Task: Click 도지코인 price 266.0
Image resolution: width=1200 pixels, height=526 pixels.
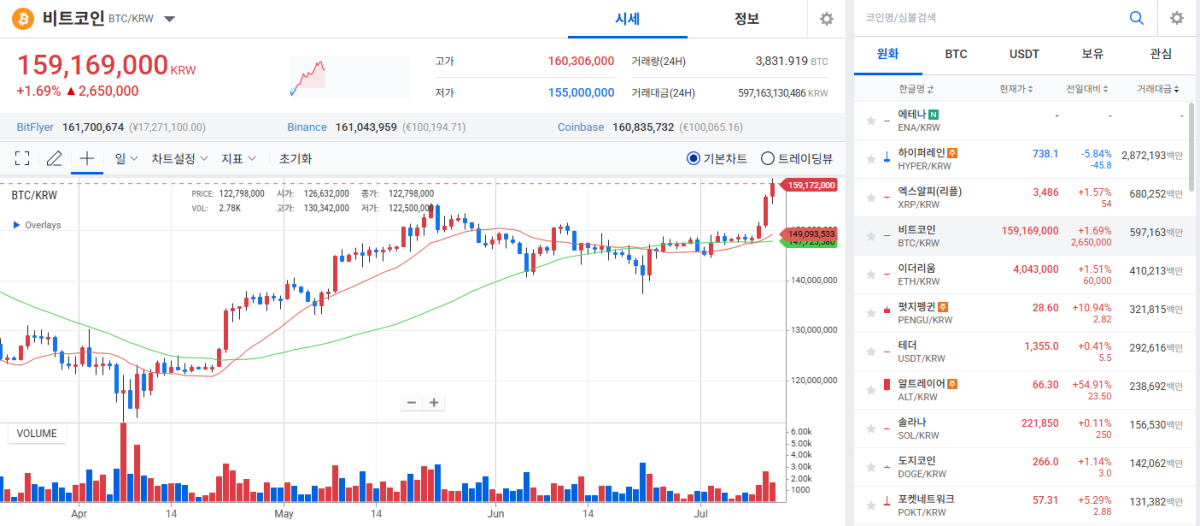Action: pos(1045,461)
